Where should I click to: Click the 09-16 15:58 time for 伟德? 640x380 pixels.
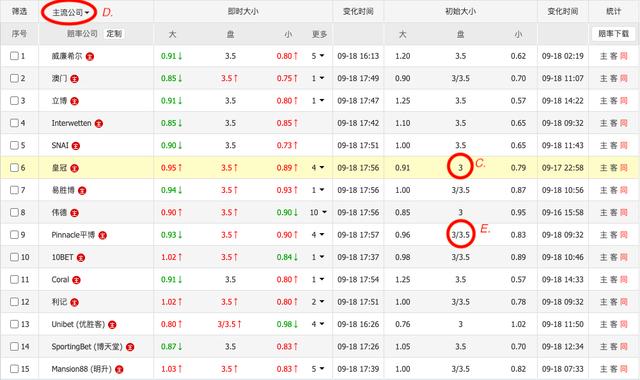pyautogui.click(x=562, y=212)
